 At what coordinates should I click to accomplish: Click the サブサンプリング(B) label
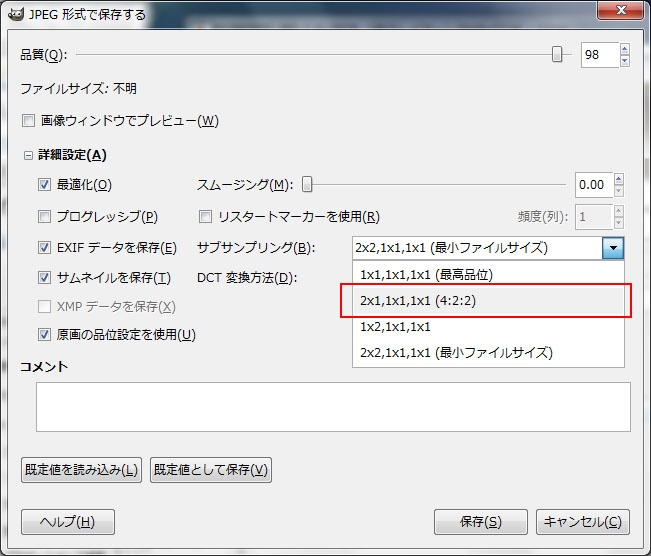pyautogui.click(x=256, y=248)
